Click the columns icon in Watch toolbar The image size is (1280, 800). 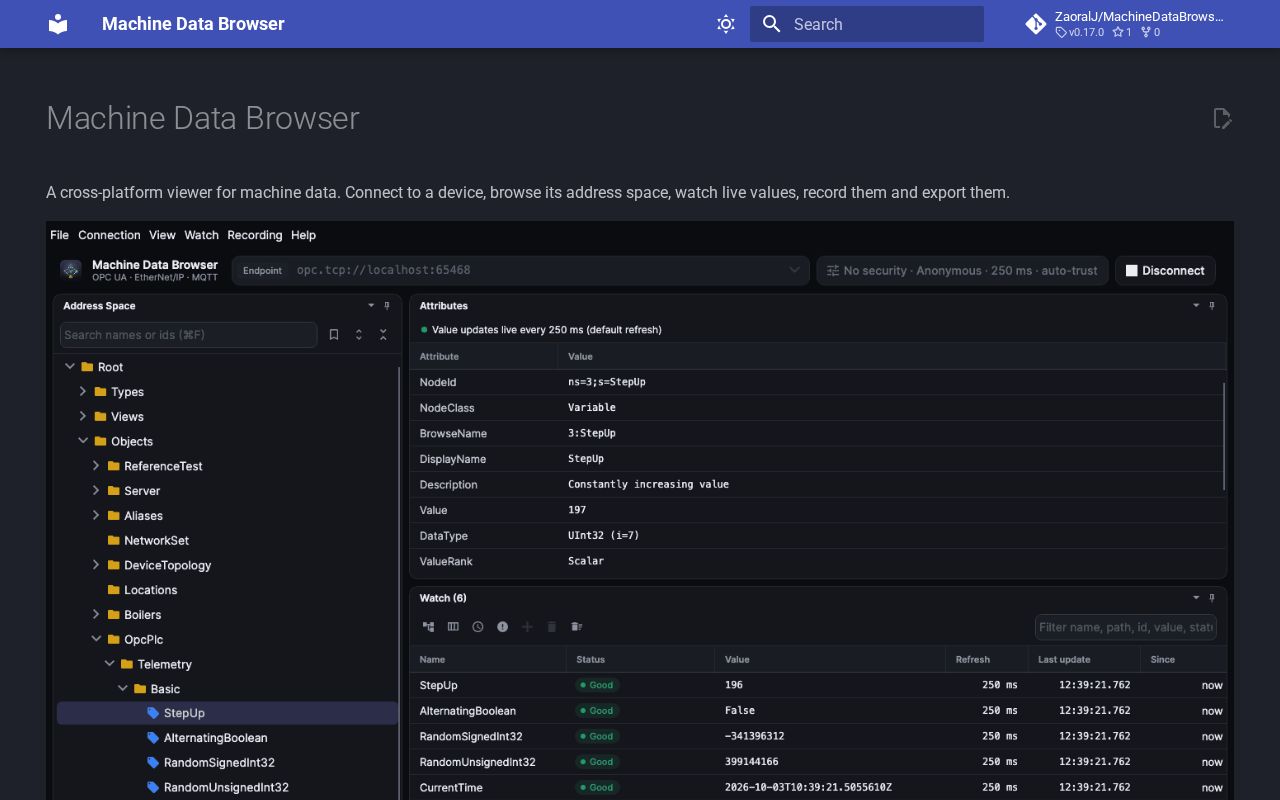[453, 627]
